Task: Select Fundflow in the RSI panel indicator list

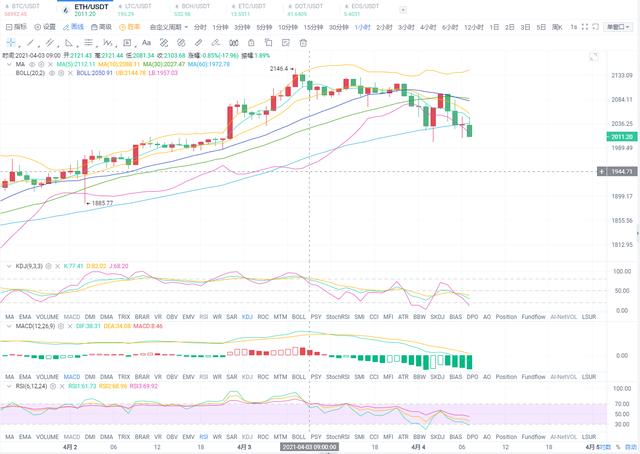Action: coord(533,437)
